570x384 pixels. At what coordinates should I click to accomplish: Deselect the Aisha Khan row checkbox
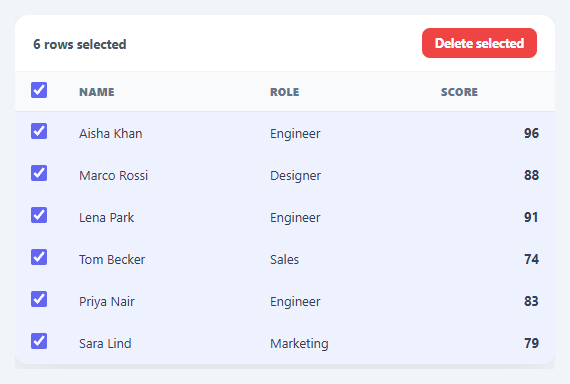click(39, 131)
